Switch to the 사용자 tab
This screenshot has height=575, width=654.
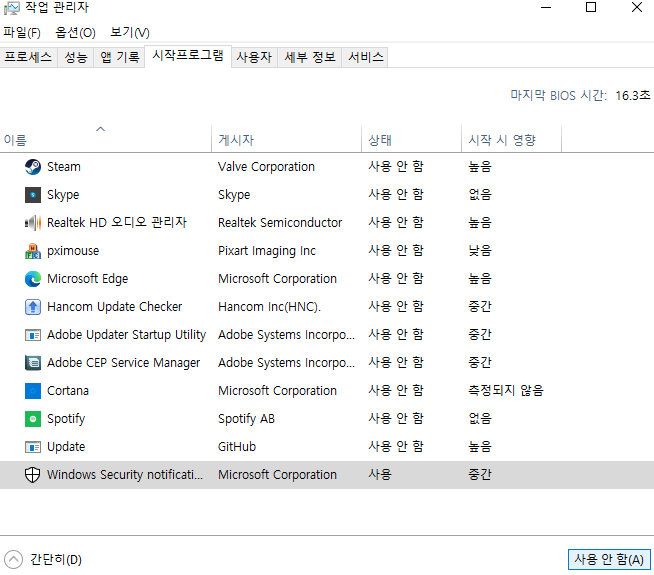pos(254,57)
